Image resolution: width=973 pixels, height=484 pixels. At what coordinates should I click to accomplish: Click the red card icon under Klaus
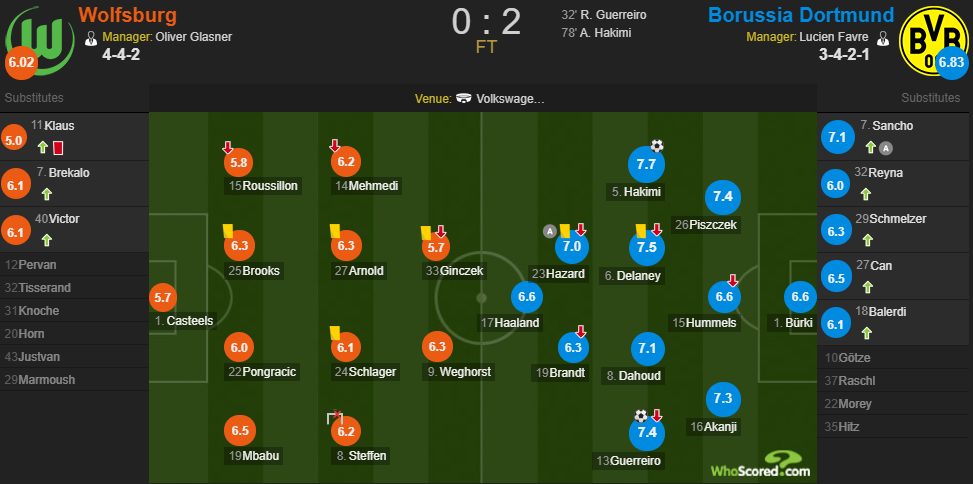click(x=58, y=148)
